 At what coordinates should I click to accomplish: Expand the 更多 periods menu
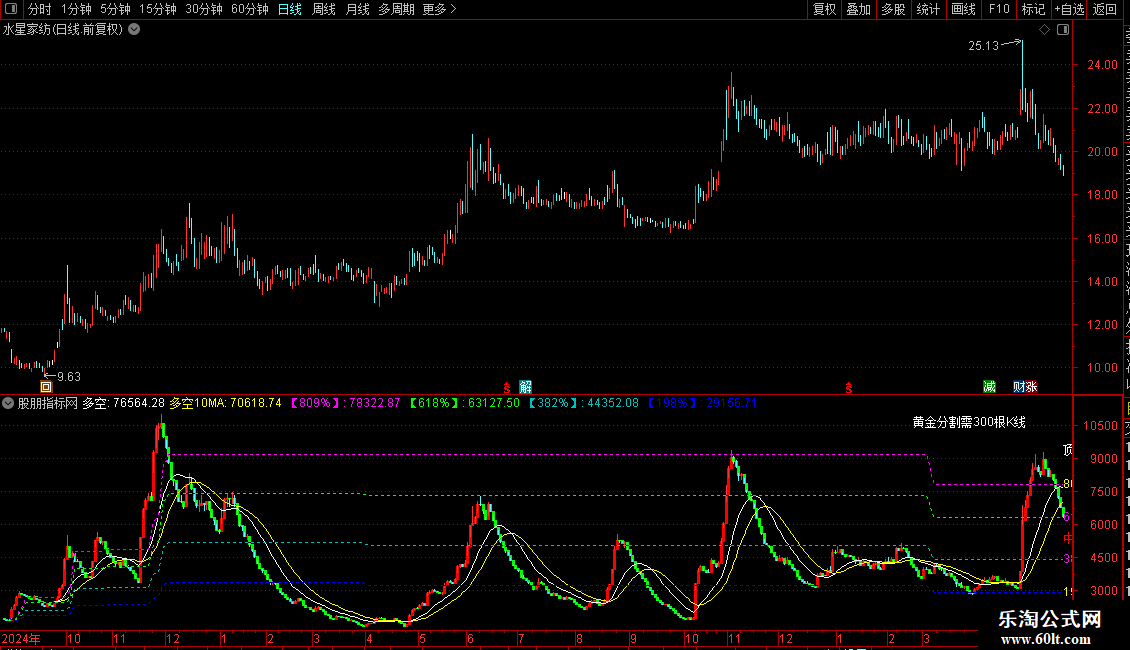point(439,9)
